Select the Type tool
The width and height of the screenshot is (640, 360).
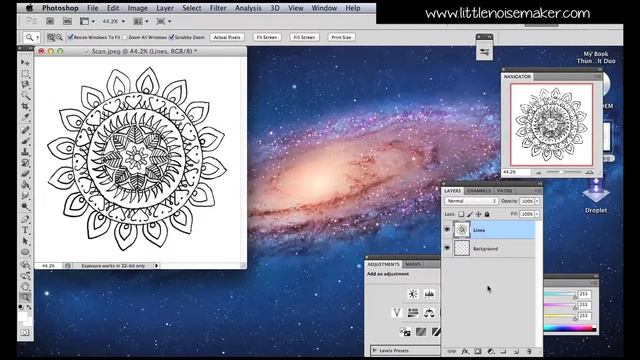tap(25, 230)
